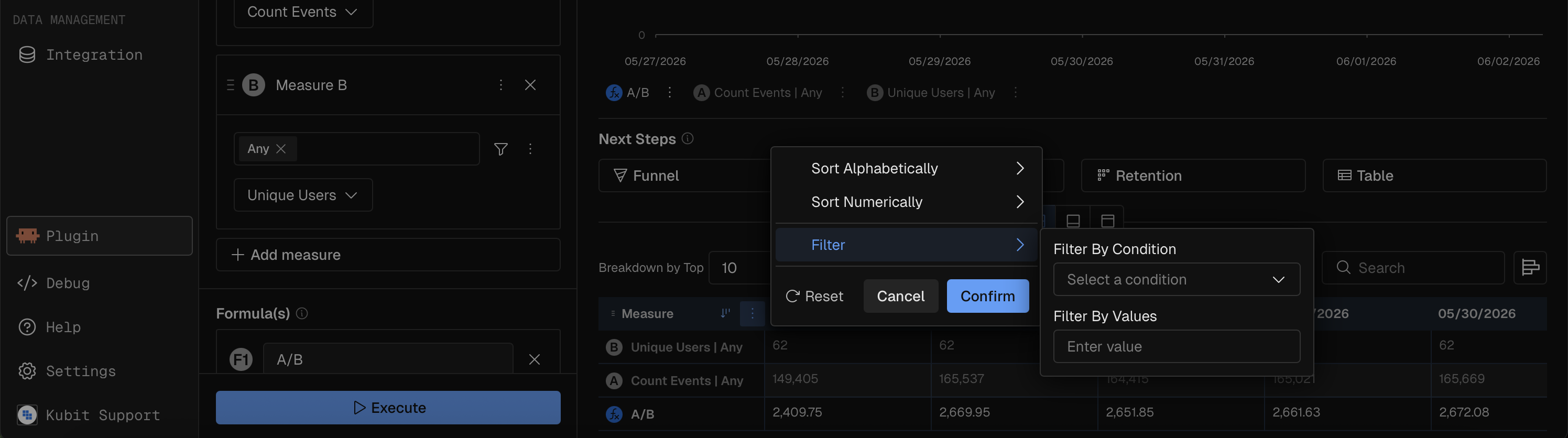1568x438 pixels.
Task: Toggle the Count Events | Any legend series
Action: [x=758, y=92]
